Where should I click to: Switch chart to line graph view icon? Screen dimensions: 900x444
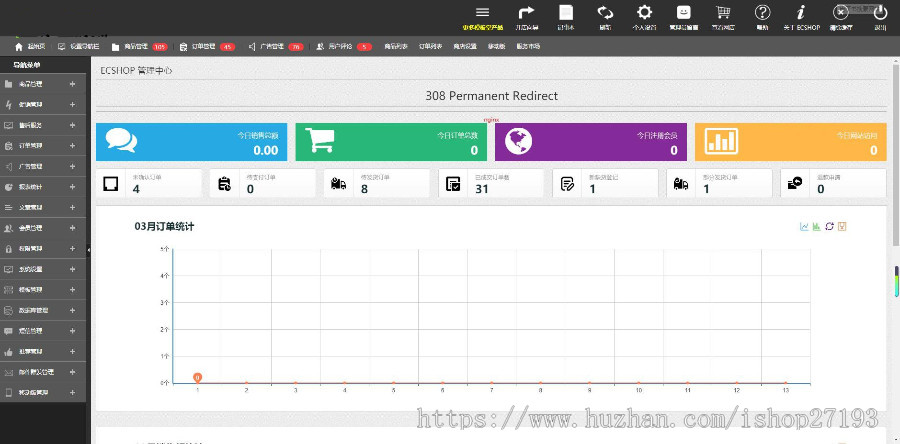(804, 227)
